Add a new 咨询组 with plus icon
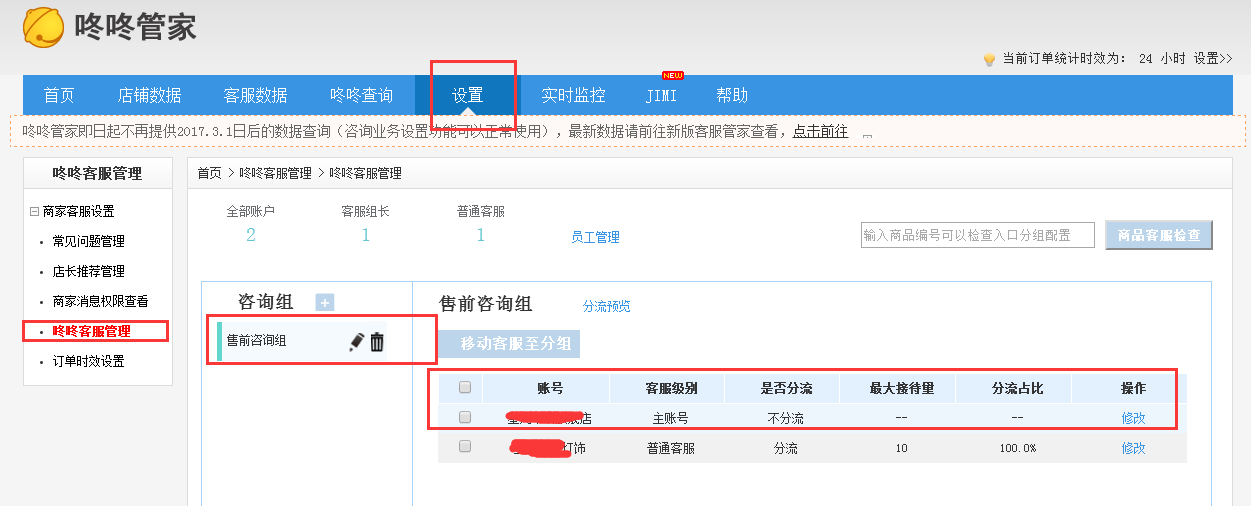Viewport: 1251px width, 506px height. (x=325, y=303)
